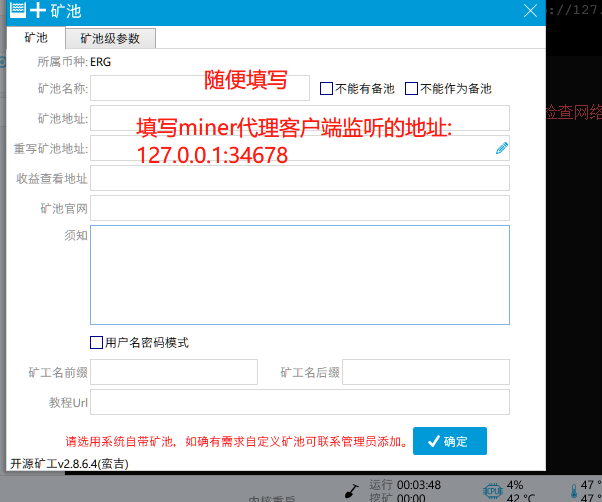This screenshot has height=502, width=602.
Task: Focus the 矿池地址 input field
Action: [300, 118]
